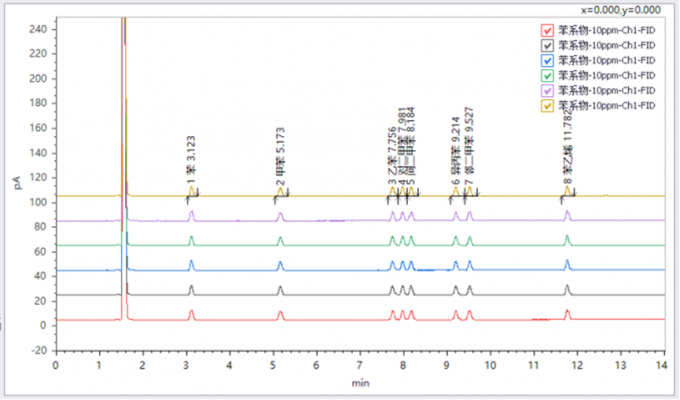Toggle the black trace legend checkbox
The height and width of the screenshot is (400, 680).
click(x=547, y=44)
